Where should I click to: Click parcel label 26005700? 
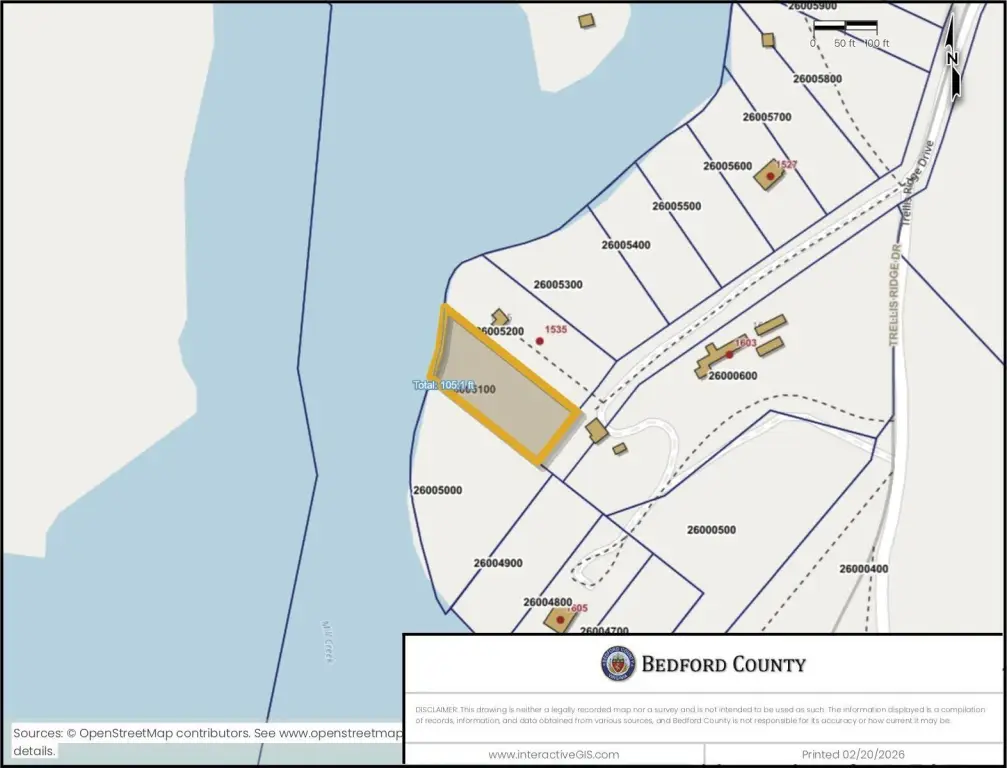pyautogui.click(x=767, y=117)
